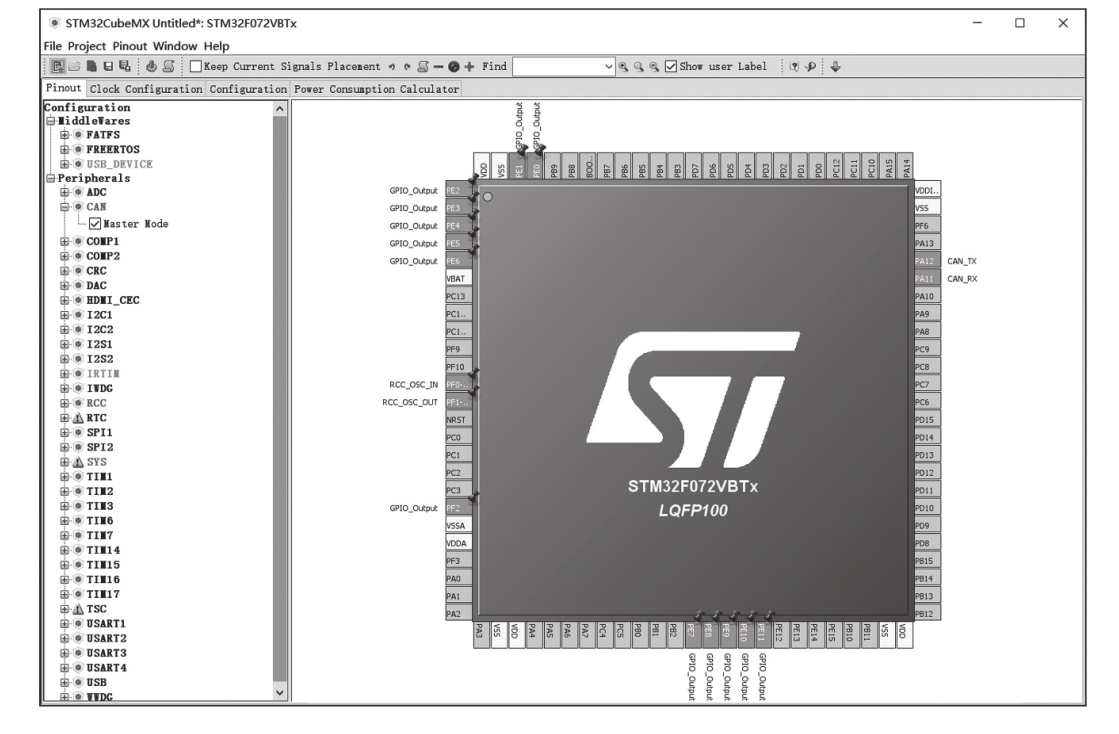Click the Find text input field
The width and height of the screenshot is (1119, 734).
[x=557, y=66]
